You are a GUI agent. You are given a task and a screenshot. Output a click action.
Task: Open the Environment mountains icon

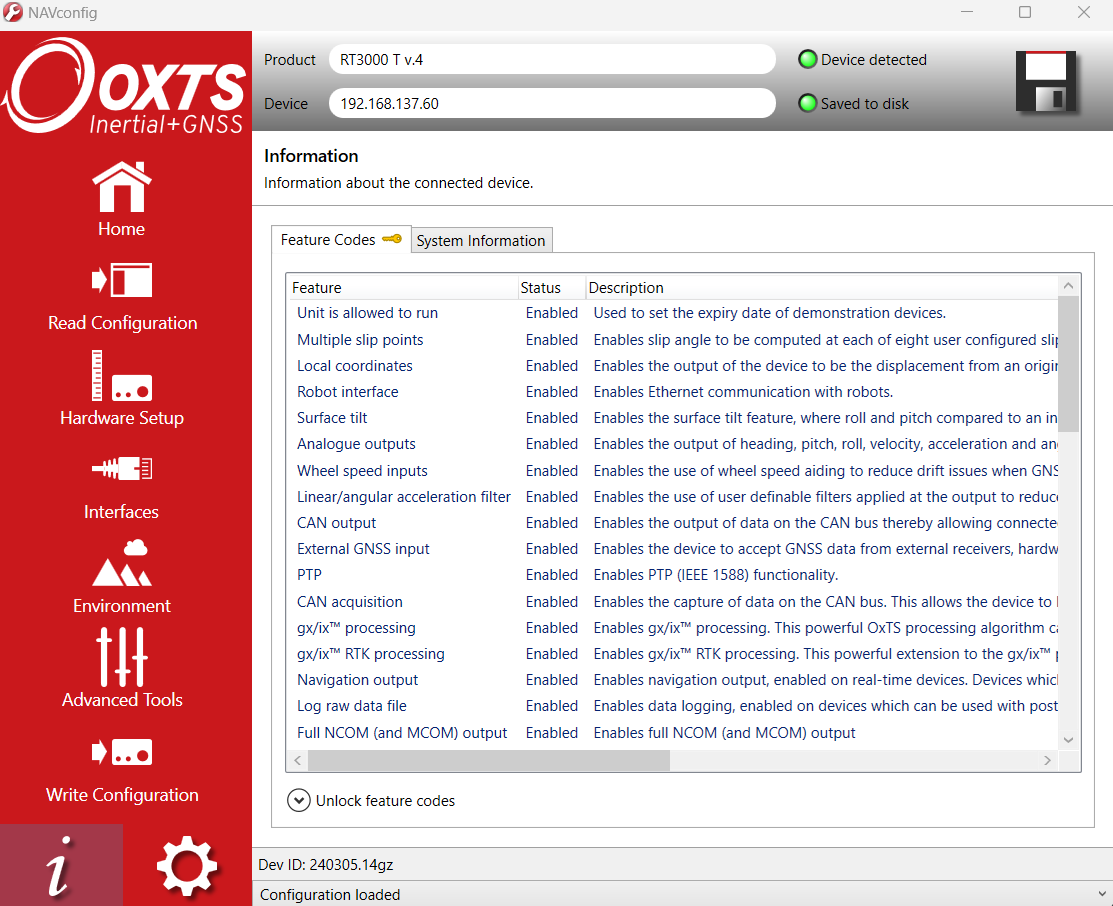121,562
